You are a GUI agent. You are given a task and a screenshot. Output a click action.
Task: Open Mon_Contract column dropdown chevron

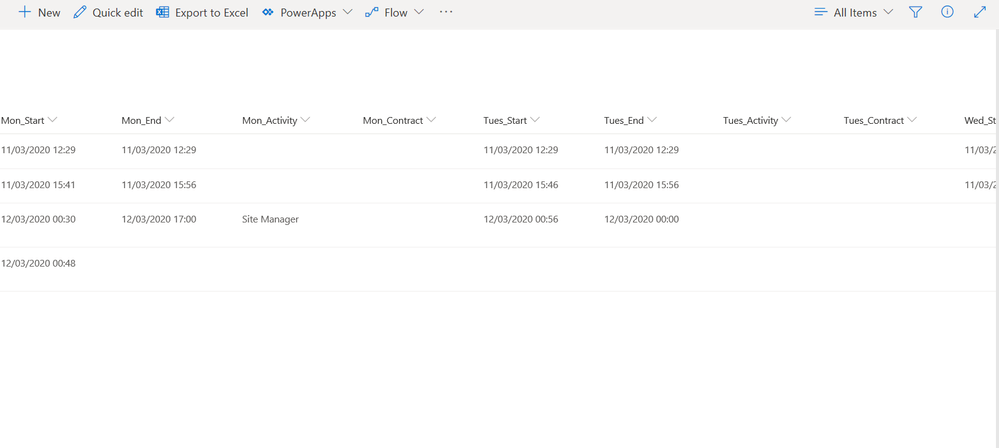pos(431,120)
